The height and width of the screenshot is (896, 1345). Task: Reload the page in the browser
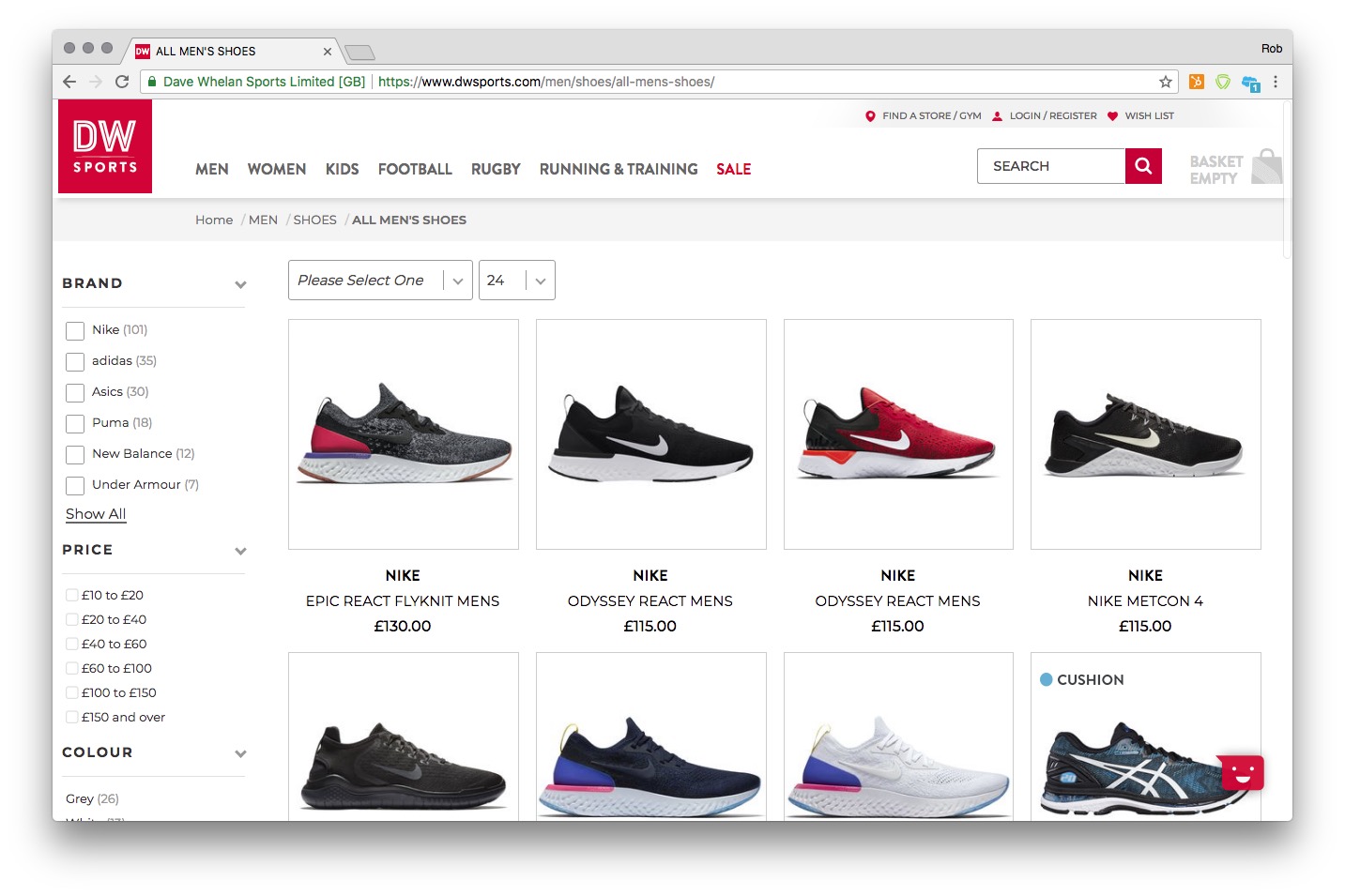[x=122, y=82]
